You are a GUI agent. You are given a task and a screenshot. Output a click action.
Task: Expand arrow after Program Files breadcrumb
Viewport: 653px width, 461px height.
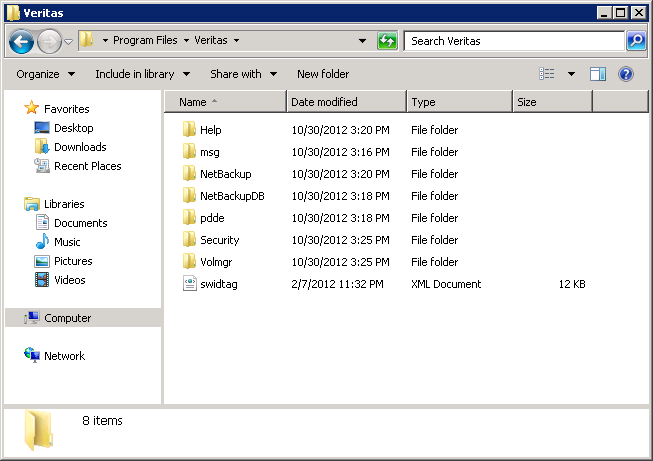186,40
